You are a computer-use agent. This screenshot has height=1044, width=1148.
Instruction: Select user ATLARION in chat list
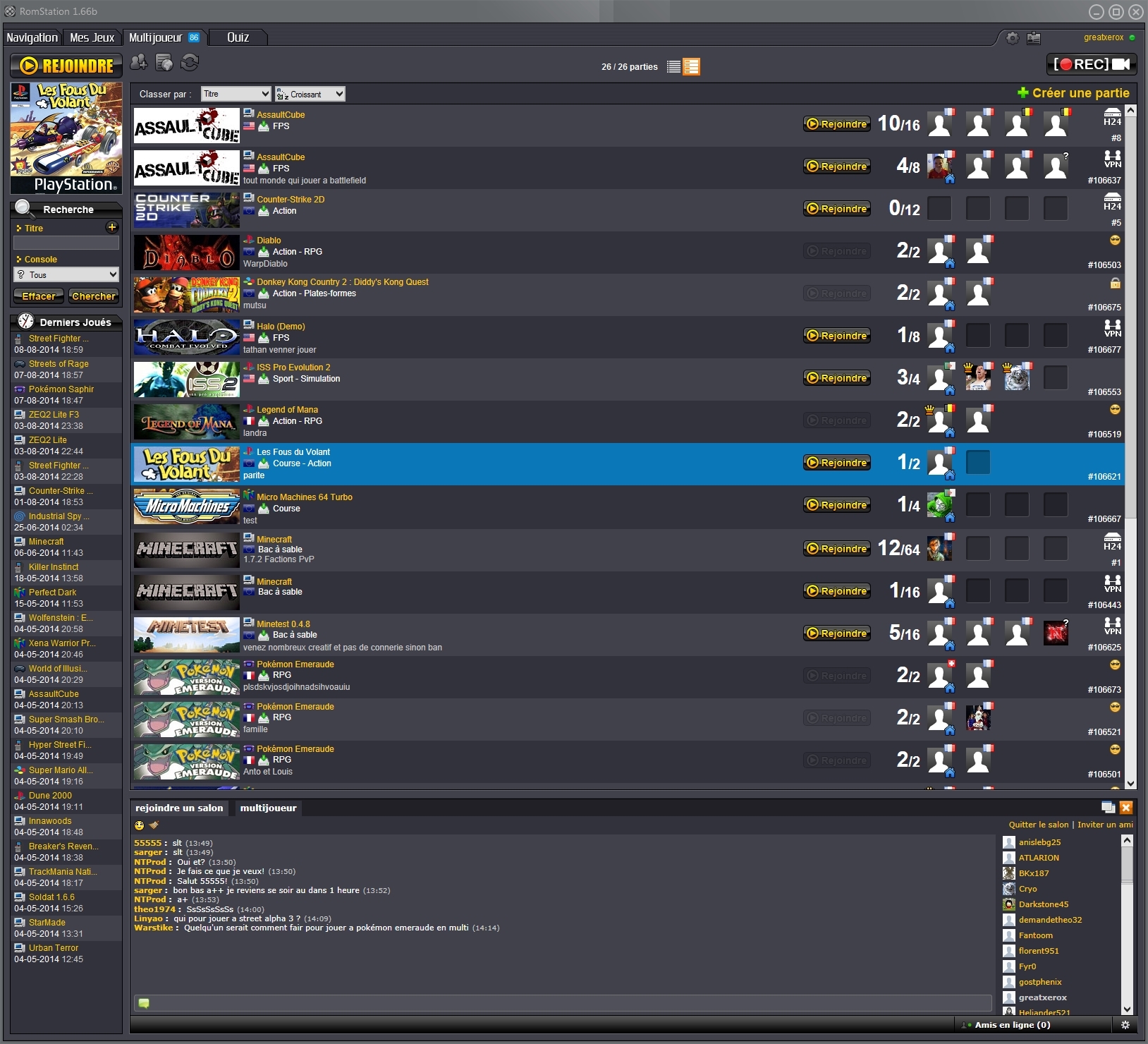tap(1039, 858)
